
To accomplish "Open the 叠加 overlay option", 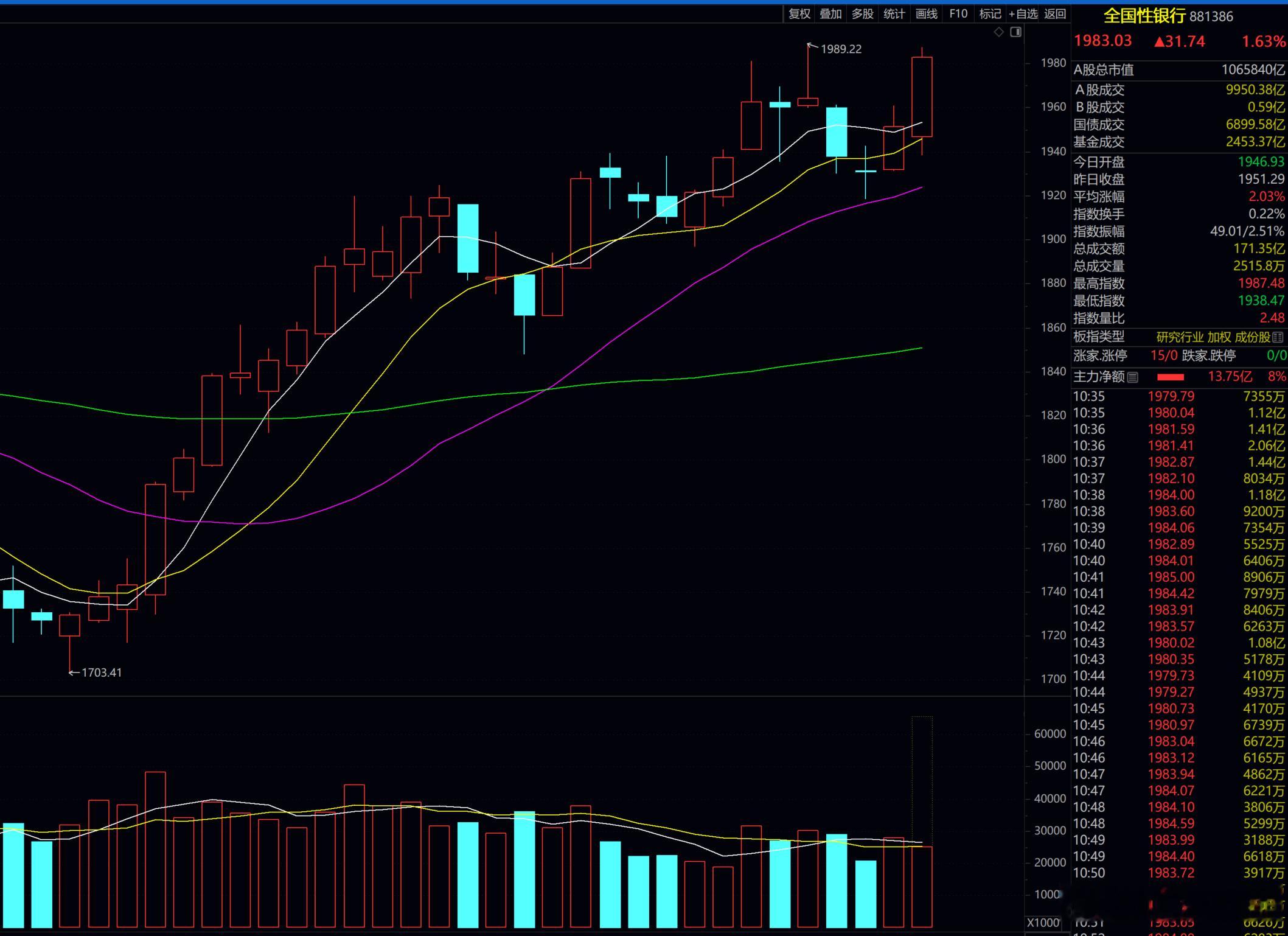I will [x=830, y=14].
